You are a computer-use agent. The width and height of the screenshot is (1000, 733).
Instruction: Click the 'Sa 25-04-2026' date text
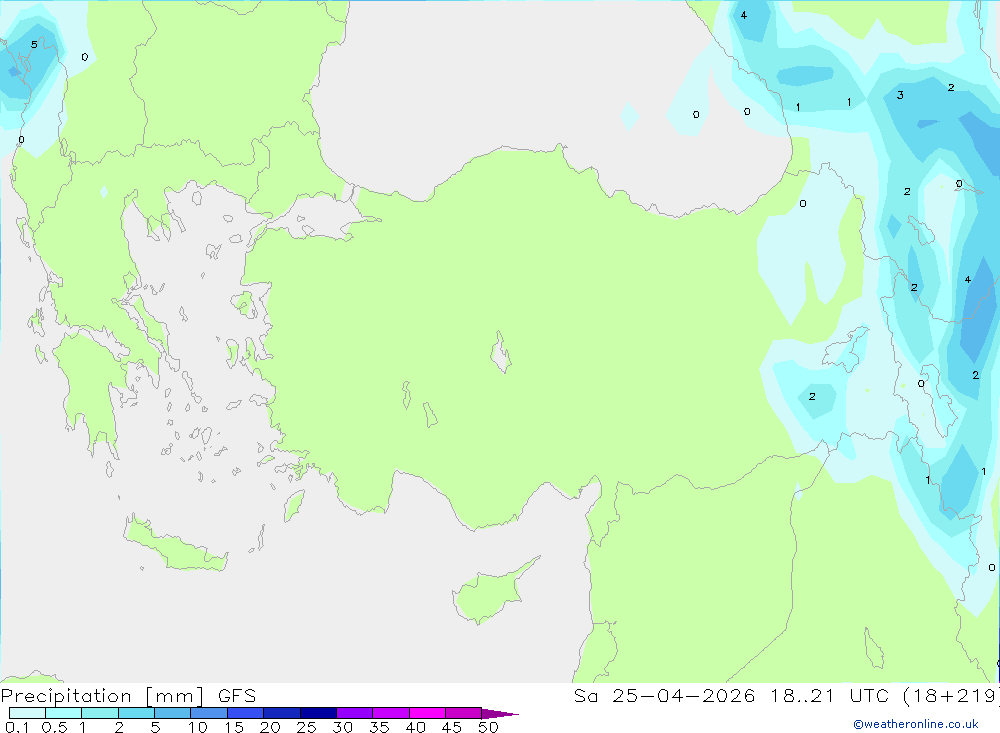pos(665,696)
